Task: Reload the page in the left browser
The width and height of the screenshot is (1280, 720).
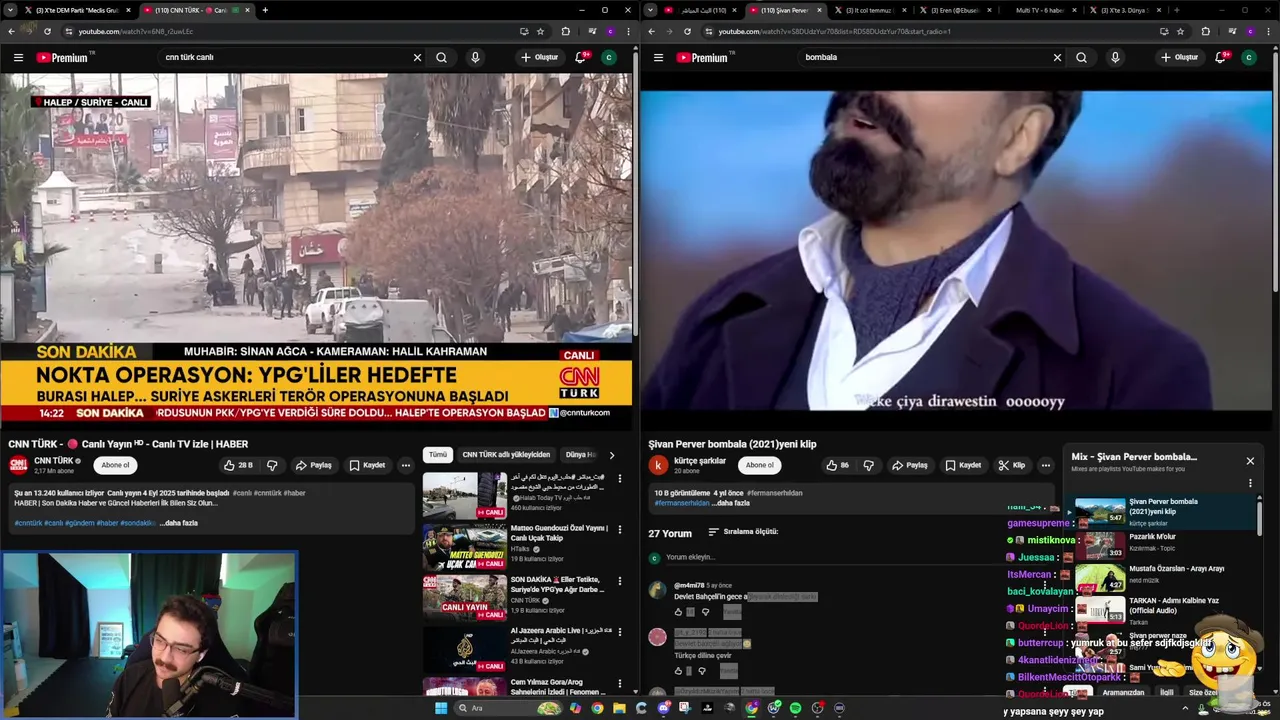Action: [46, 31]
